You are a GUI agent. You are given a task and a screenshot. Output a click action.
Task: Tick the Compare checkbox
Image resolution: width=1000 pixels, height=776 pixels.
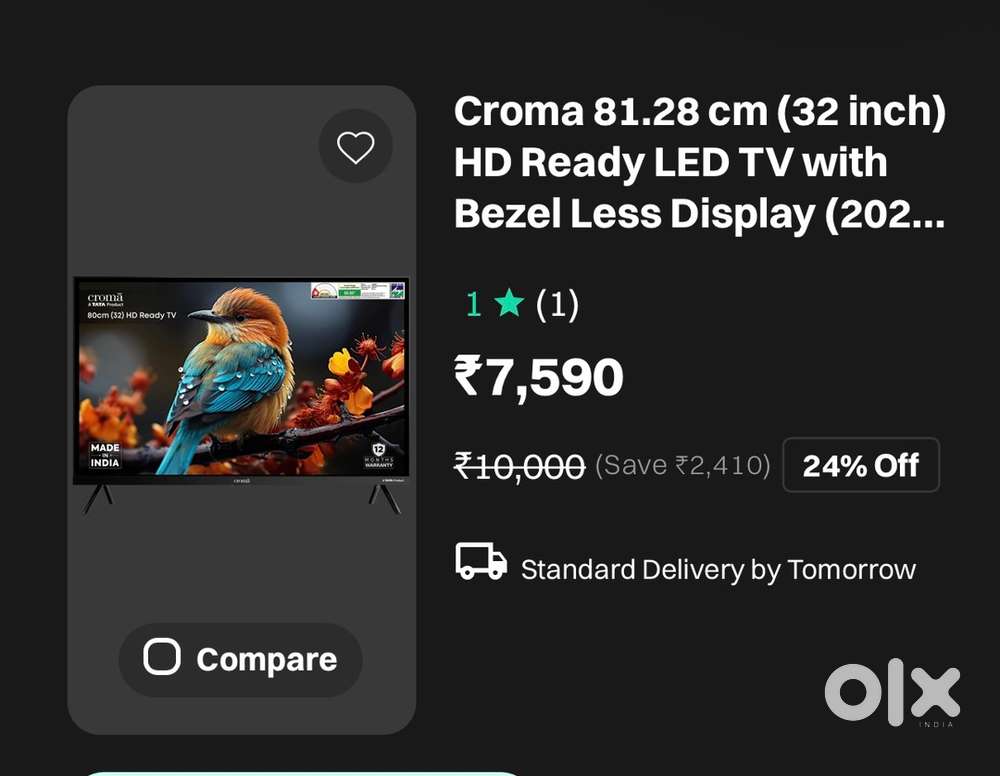click(162, 656)
